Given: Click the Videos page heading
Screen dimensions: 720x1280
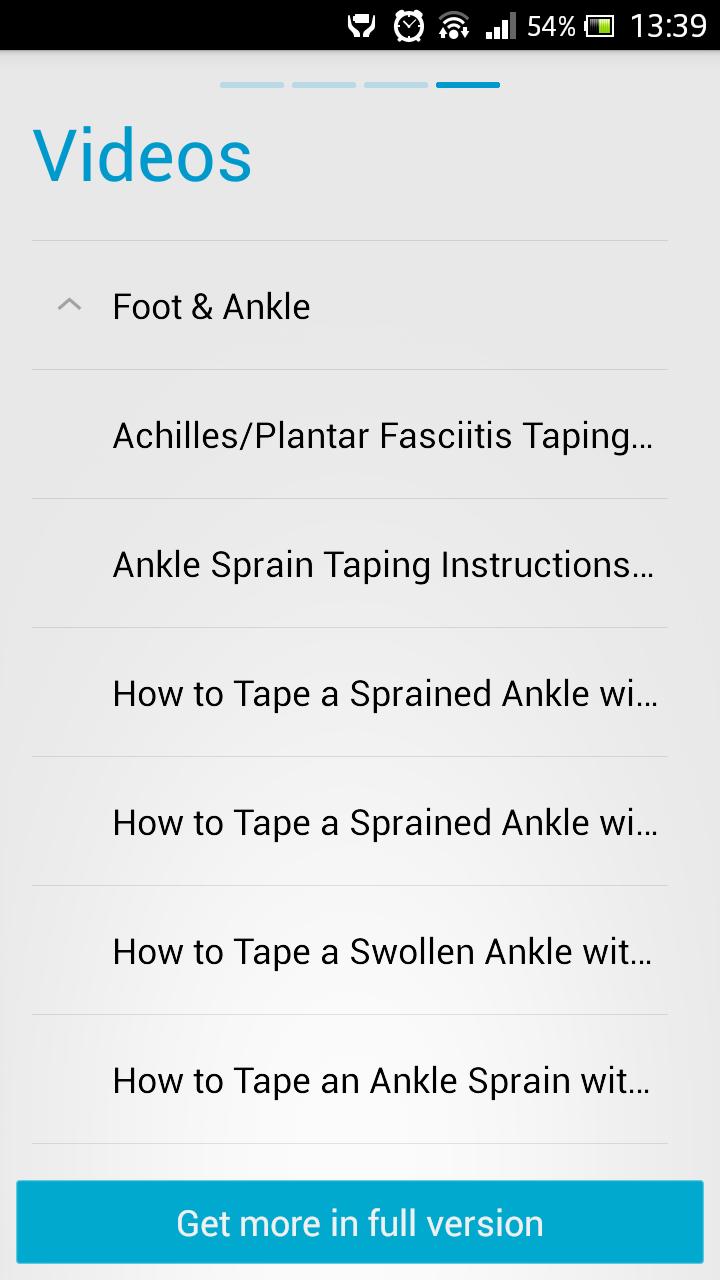Looking at the screenshot, I should tap(142, 156).
